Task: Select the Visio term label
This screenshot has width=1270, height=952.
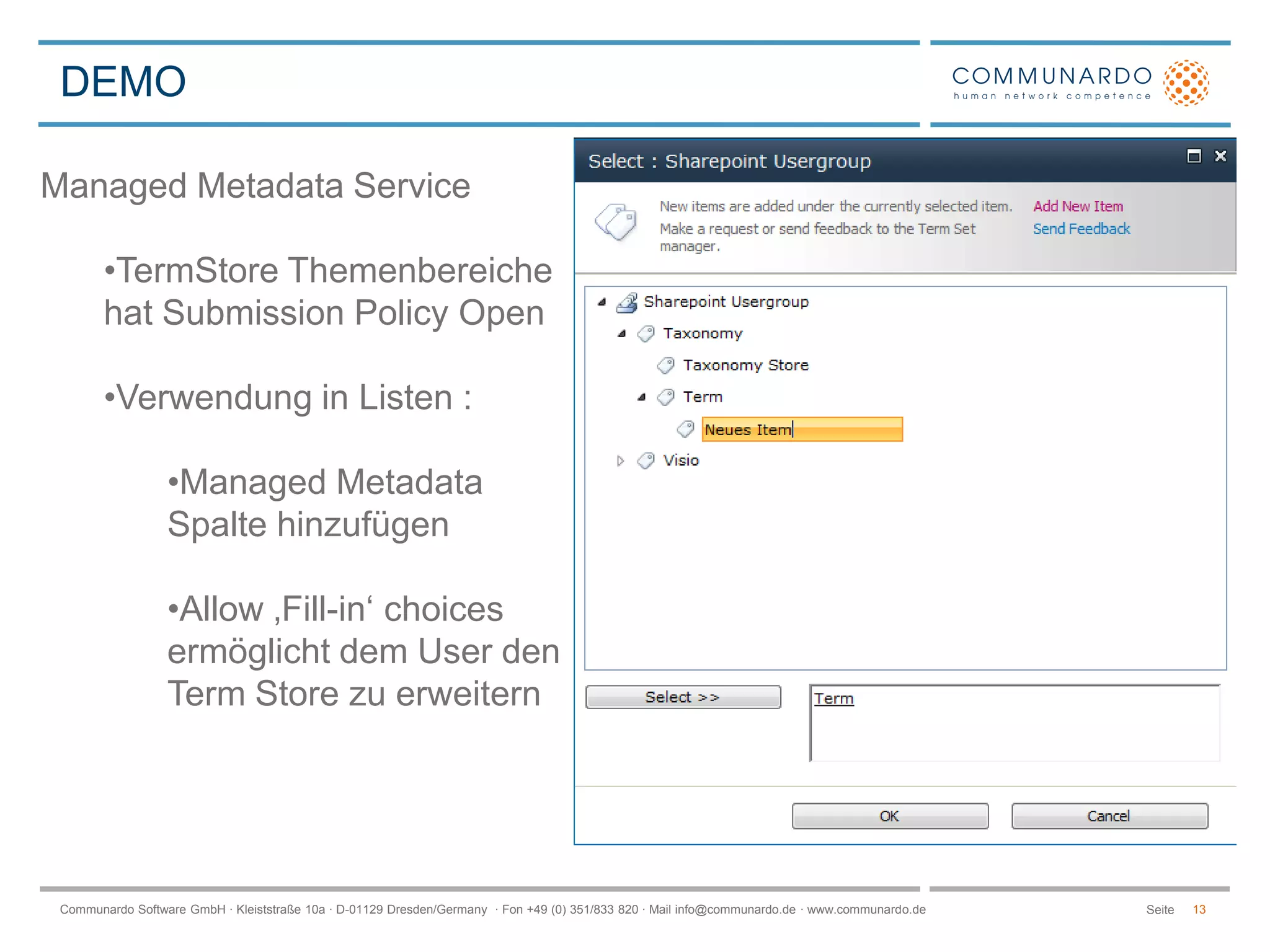Action: [x=681, y=461]
